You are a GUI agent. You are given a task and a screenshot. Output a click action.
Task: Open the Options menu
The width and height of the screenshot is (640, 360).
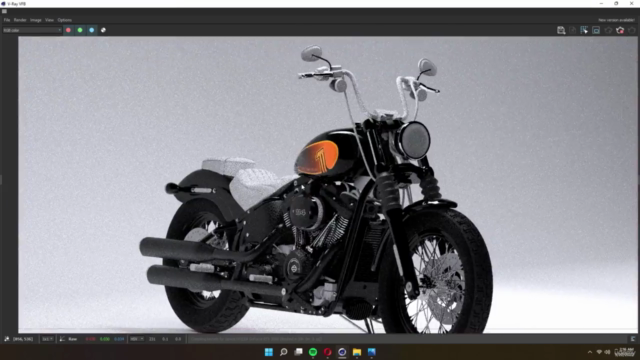click(64, 20)
